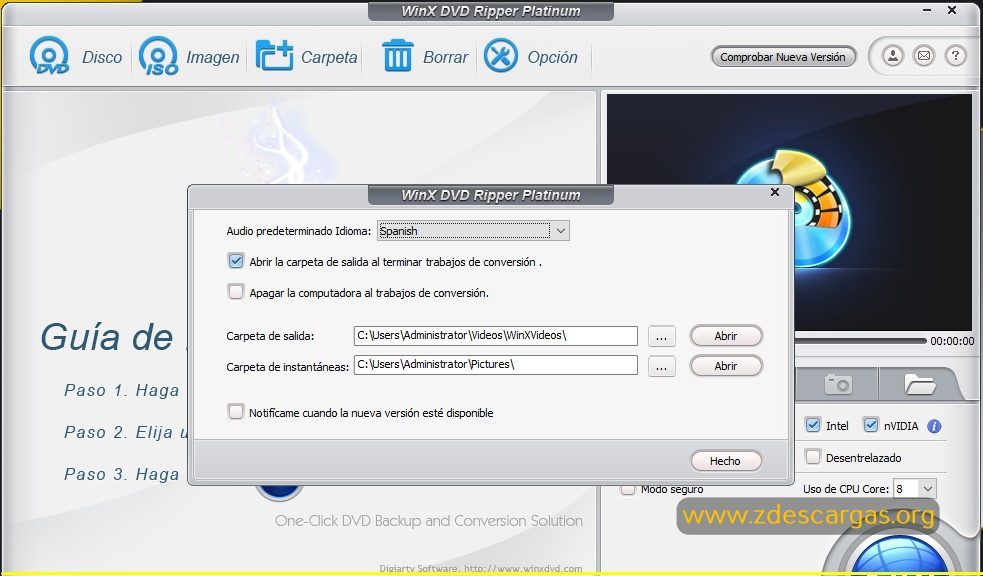Click the Imagen toolbar label

point(213,58)
